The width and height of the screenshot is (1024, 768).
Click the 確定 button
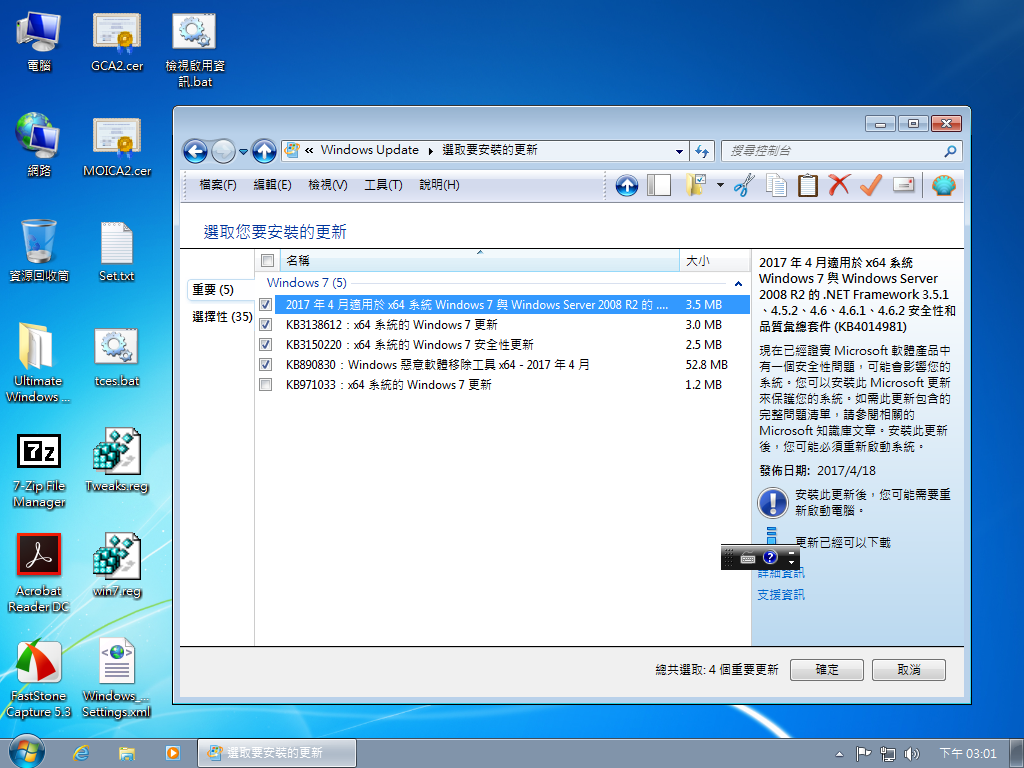click(x=826, y=669)
